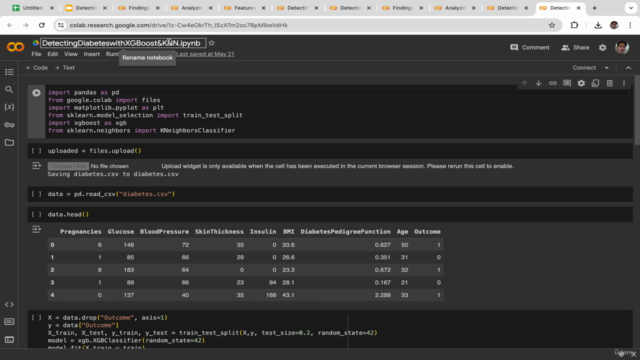Run the pd.read_csv cell
The image size is (640, 360).
pyautogui.click(x=36, y=194)
